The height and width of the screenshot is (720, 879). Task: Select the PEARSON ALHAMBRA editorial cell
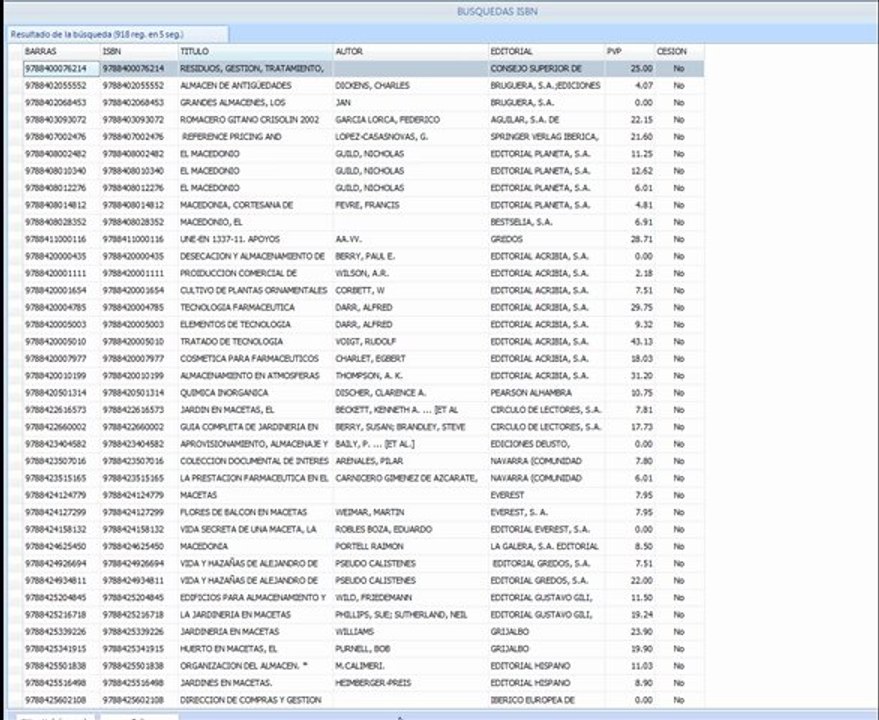[x=547, y=393]
